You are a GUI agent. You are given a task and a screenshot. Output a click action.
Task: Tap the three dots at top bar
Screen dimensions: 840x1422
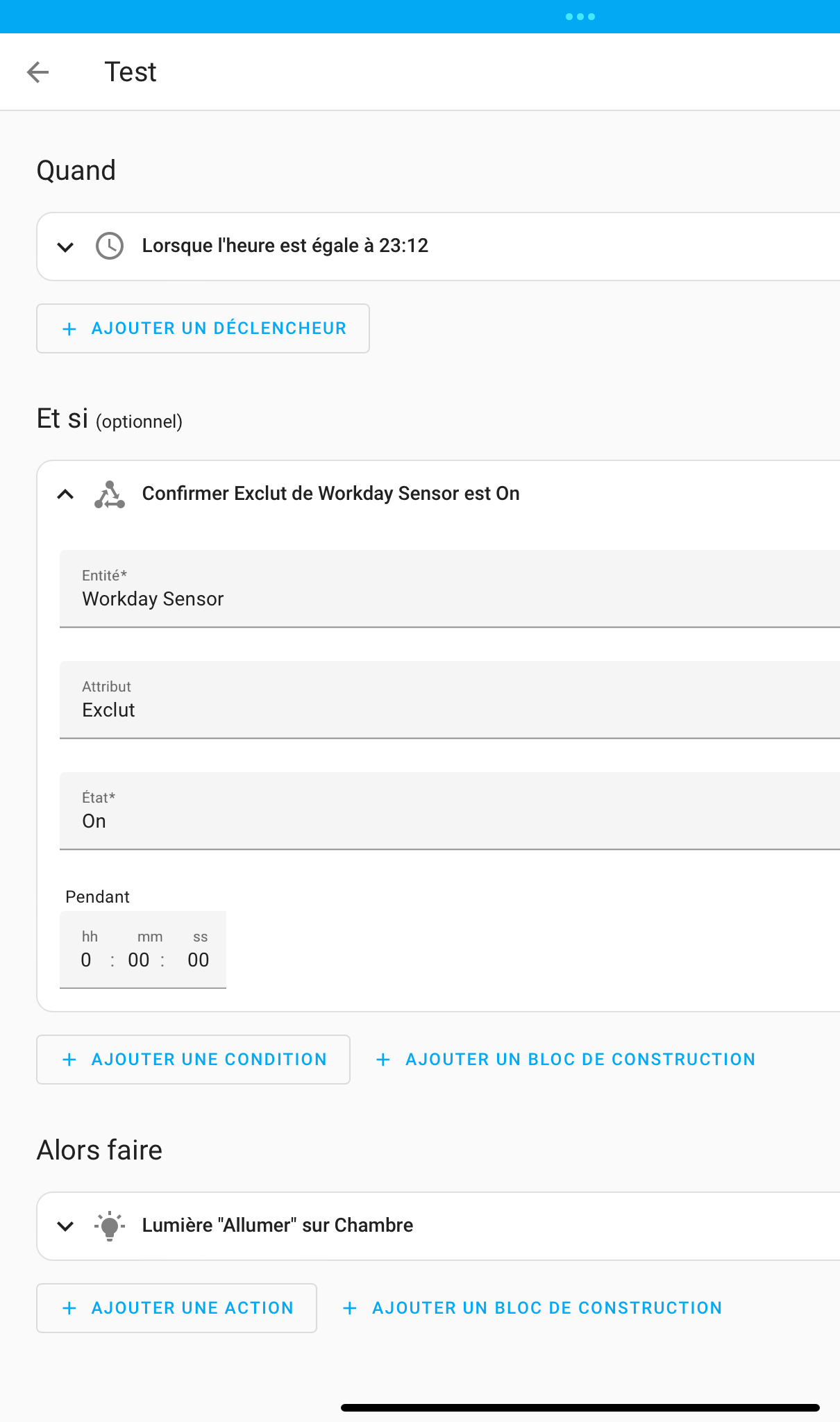click(580, 17)
